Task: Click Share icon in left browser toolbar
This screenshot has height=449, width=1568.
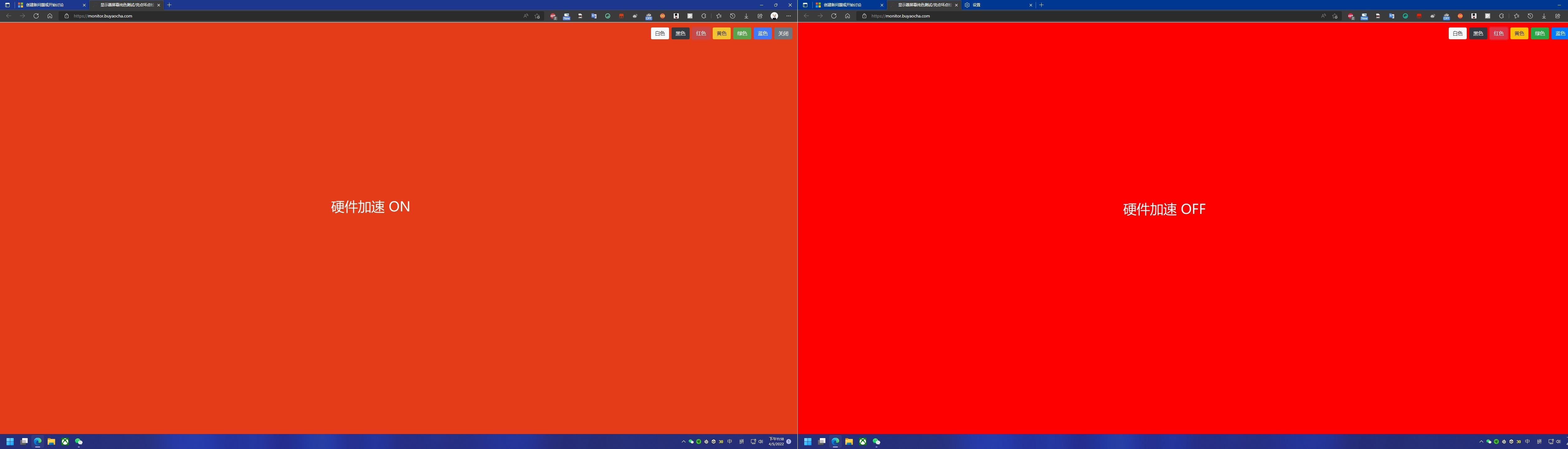Action: click(x=760, y=16)
